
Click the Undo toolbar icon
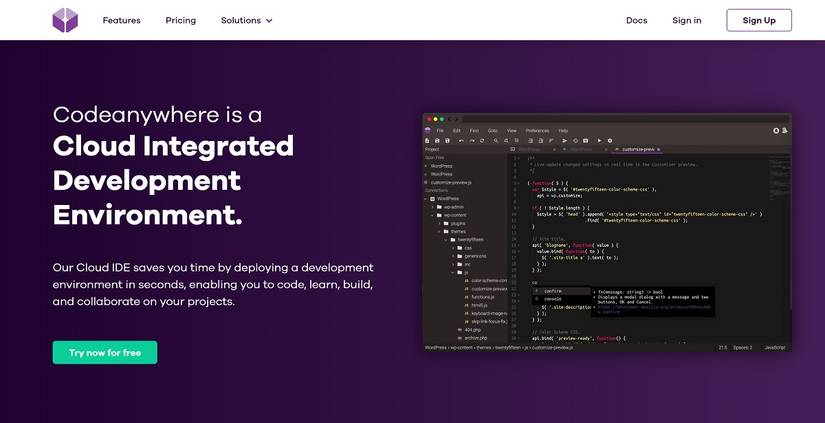[x=461, y=140]
